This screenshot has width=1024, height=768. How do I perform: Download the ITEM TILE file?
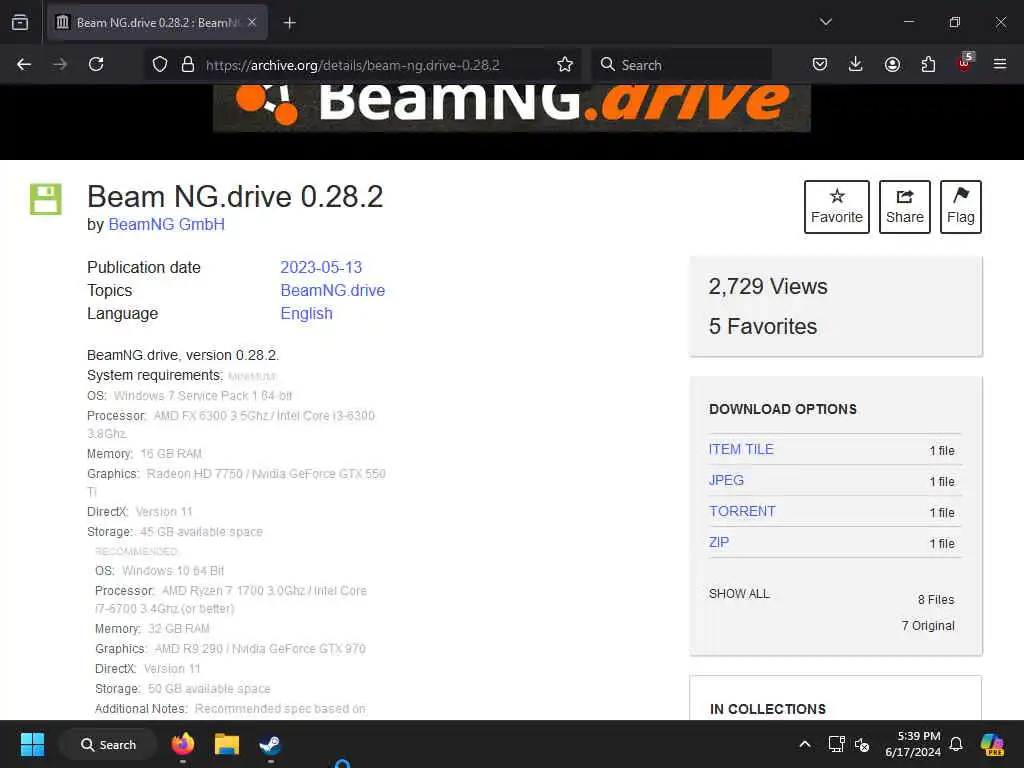[x=741, y=449]
